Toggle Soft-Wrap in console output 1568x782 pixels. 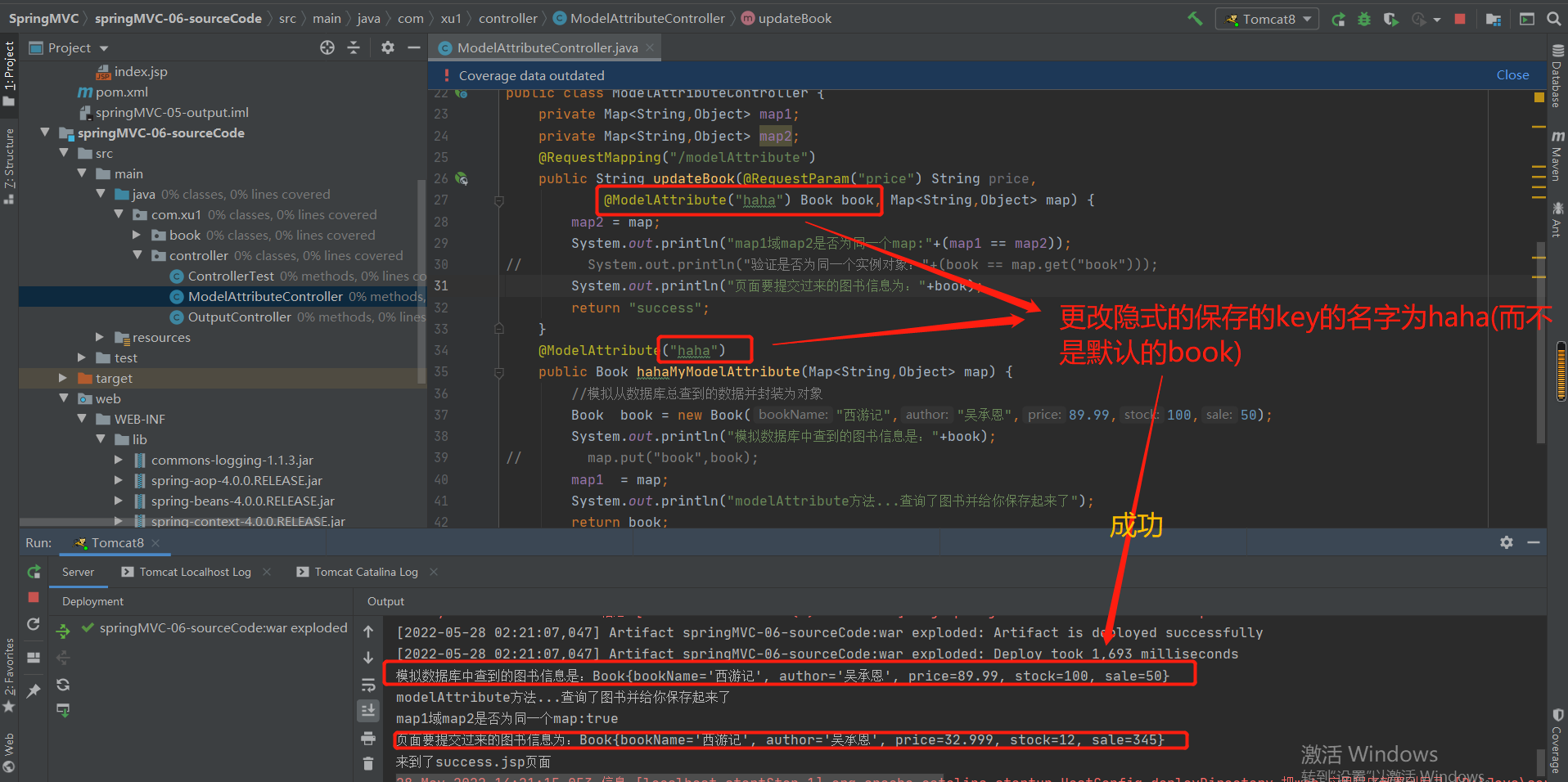pos(368,685)
